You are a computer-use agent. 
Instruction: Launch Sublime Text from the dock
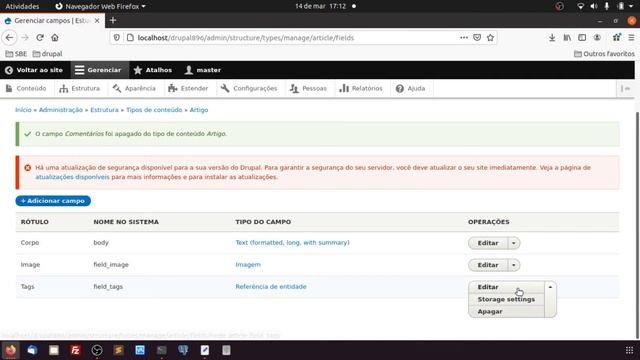click(x=118, y=350)
